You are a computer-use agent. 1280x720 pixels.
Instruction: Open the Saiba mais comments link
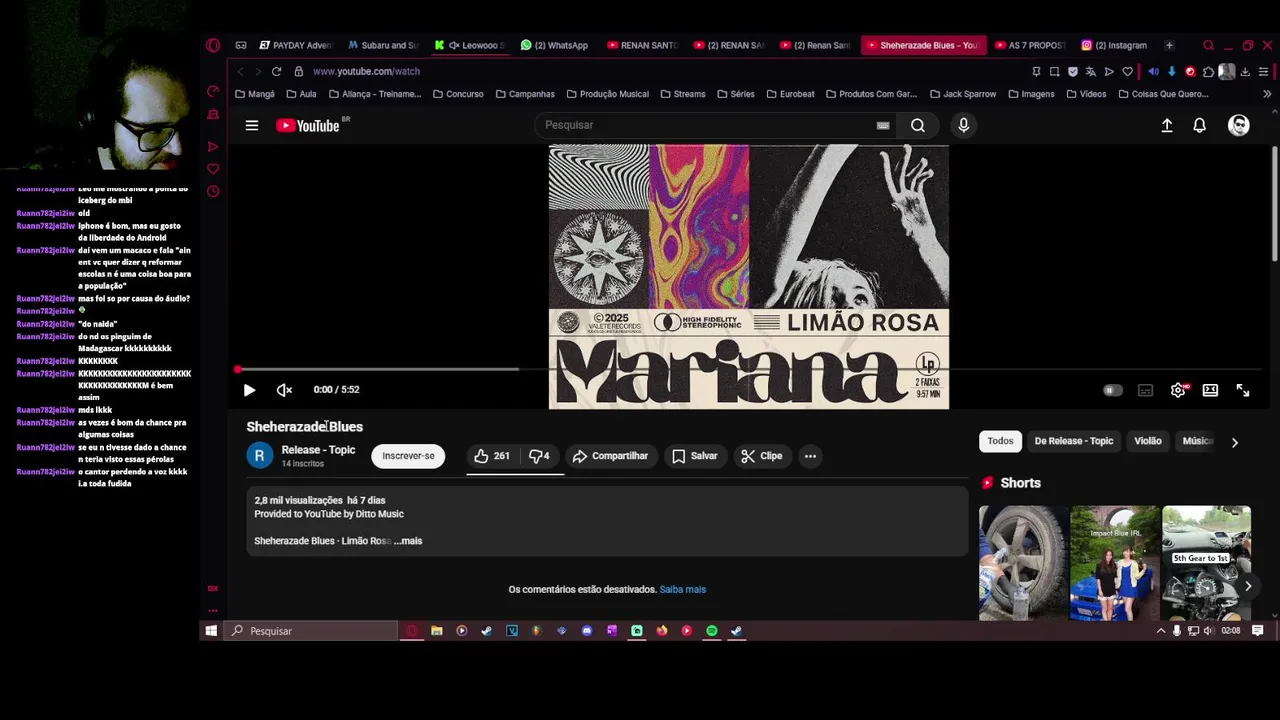click(683, 589)
